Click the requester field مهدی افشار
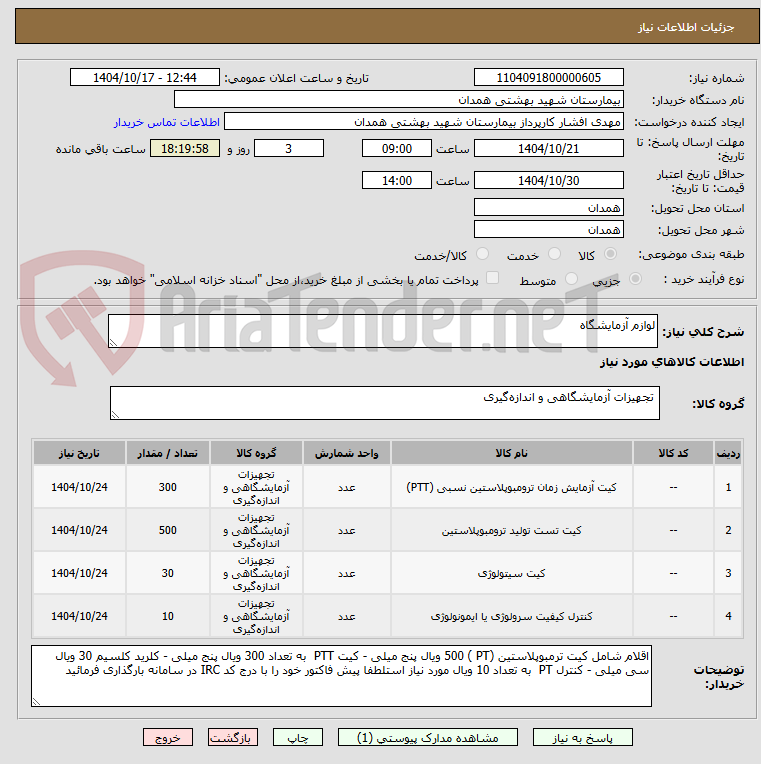The width and height of the screenshot is (761, 764). click(x=423, y=122)
